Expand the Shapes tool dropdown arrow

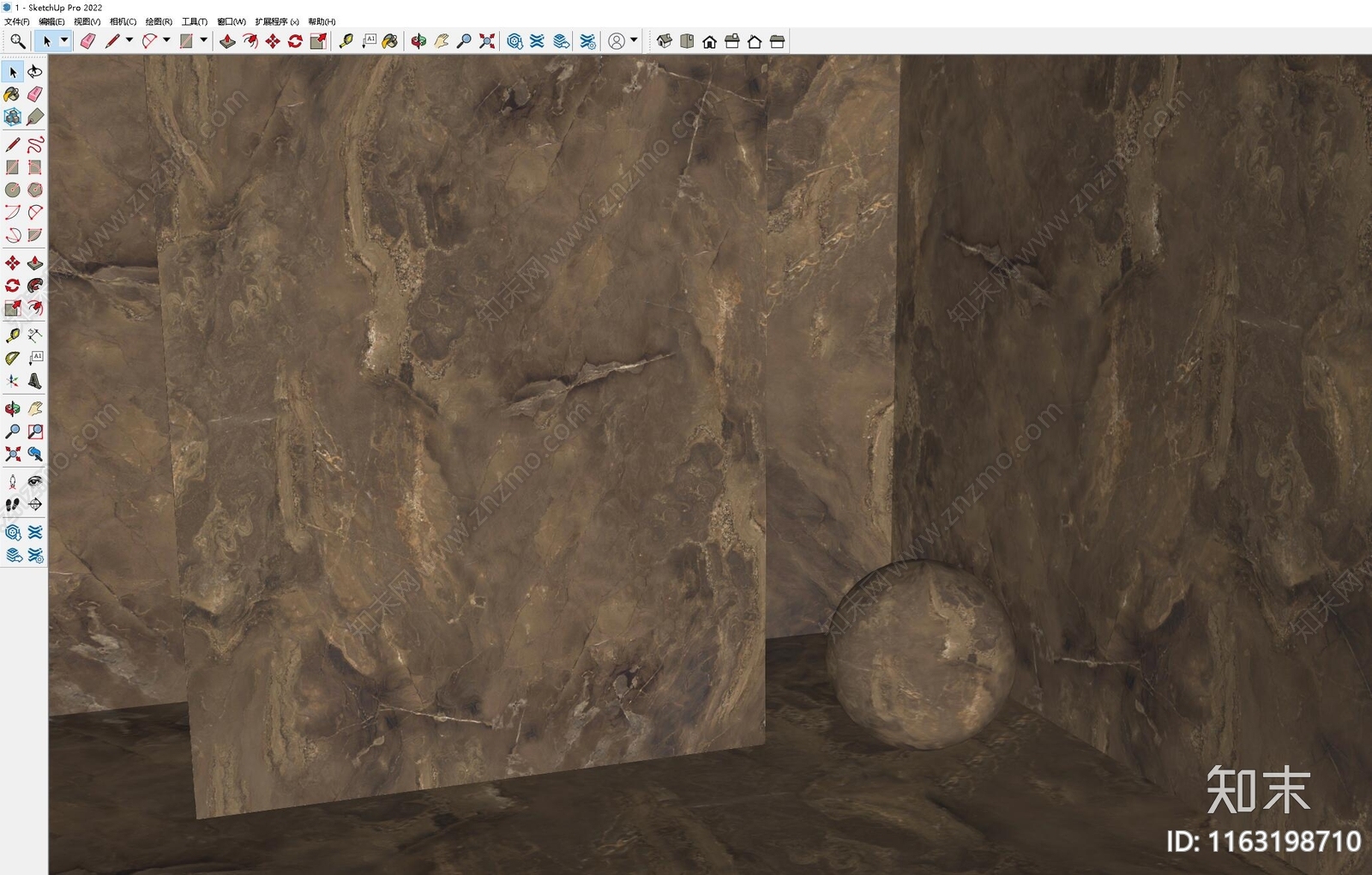pyautogui.click(x=204, y=40)
